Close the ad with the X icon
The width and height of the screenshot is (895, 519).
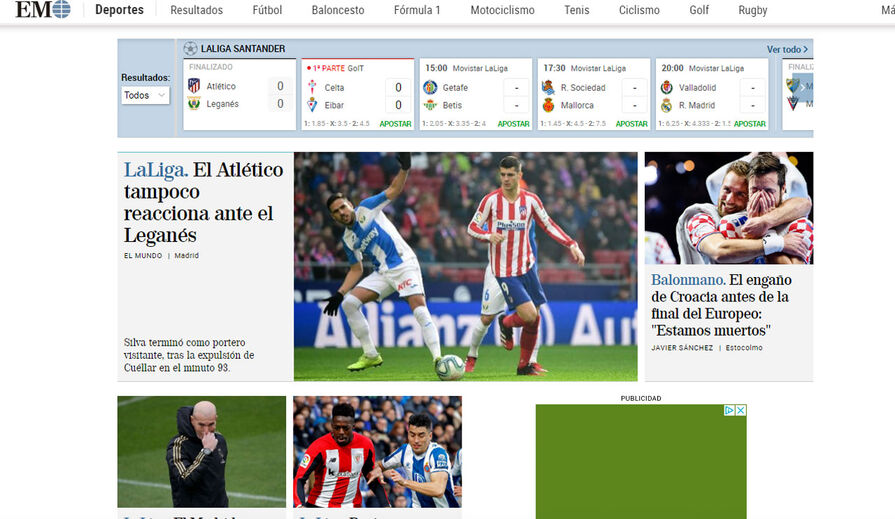click(x=741, y=410)
